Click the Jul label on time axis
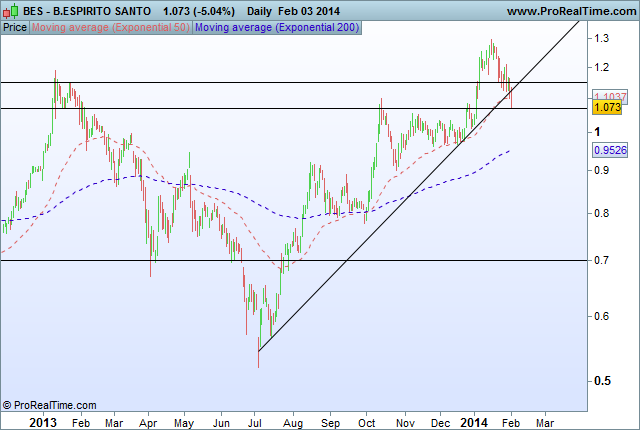This screenshot has width=640, height=430. coord(255,423)
